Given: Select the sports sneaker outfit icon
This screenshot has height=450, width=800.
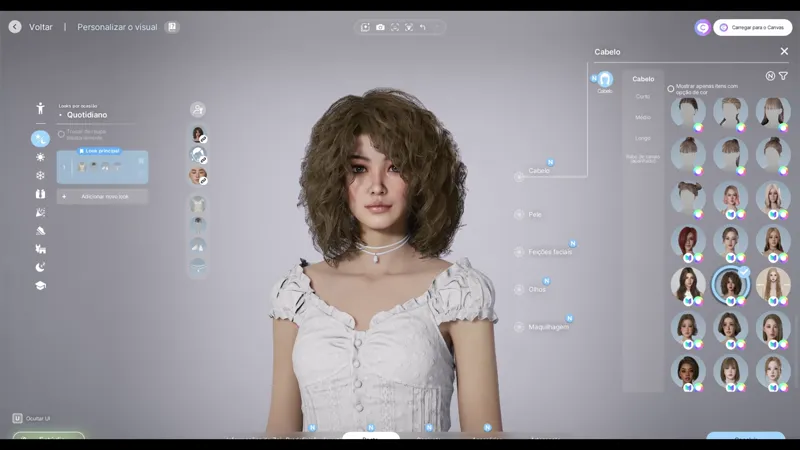Looking at the screenshot, I should point(40,231).
